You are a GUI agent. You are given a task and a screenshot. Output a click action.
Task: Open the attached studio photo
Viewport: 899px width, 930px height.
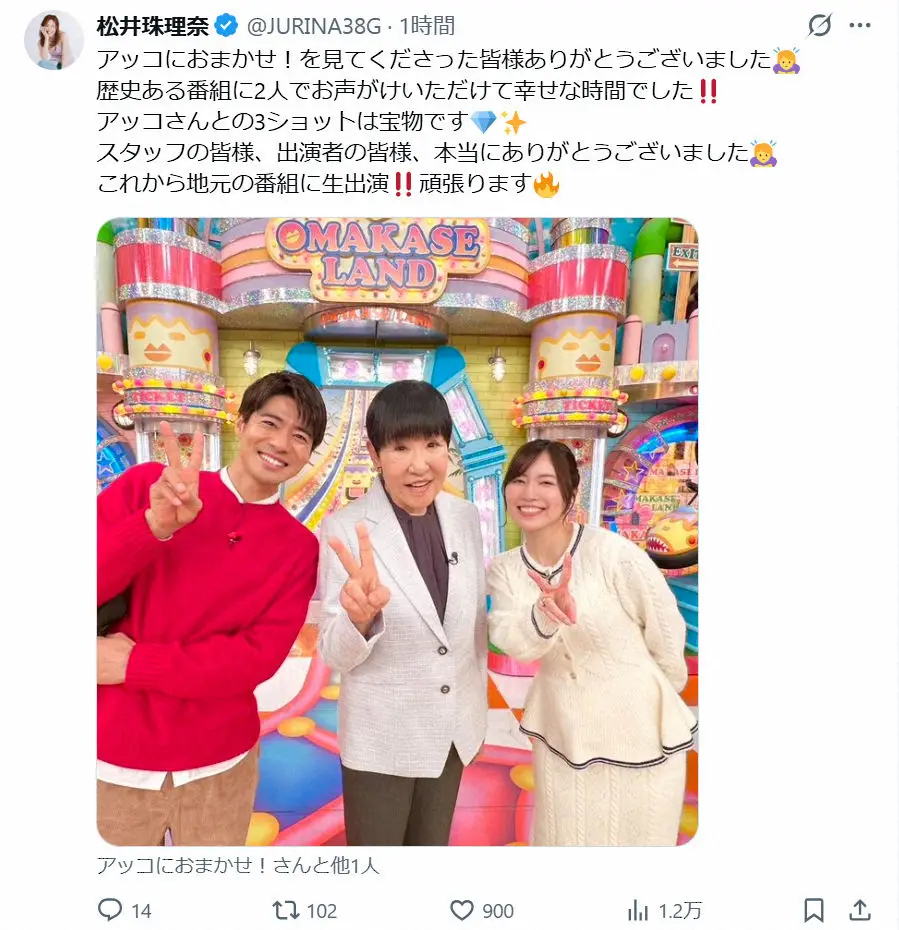(397, 531)
